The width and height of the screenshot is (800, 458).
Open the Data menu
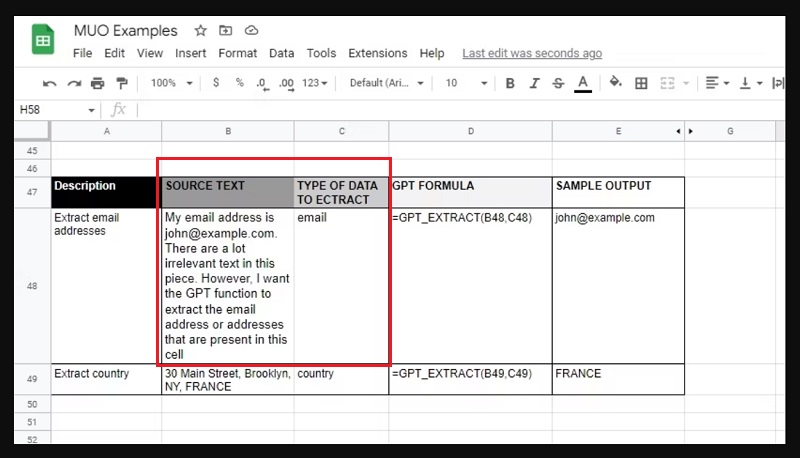(x=281, y=53)
